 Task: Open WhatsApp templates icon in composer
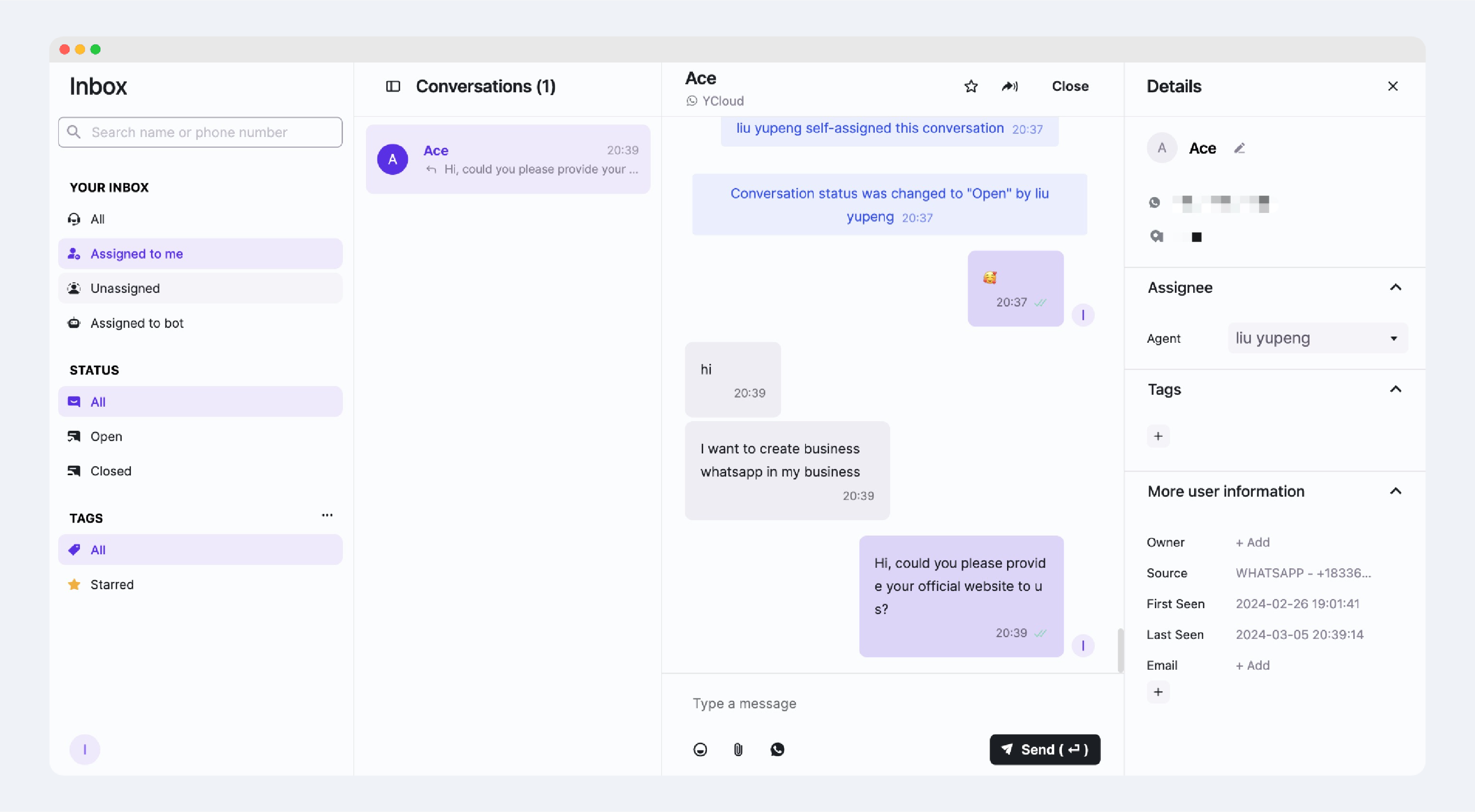click(777, 749)
